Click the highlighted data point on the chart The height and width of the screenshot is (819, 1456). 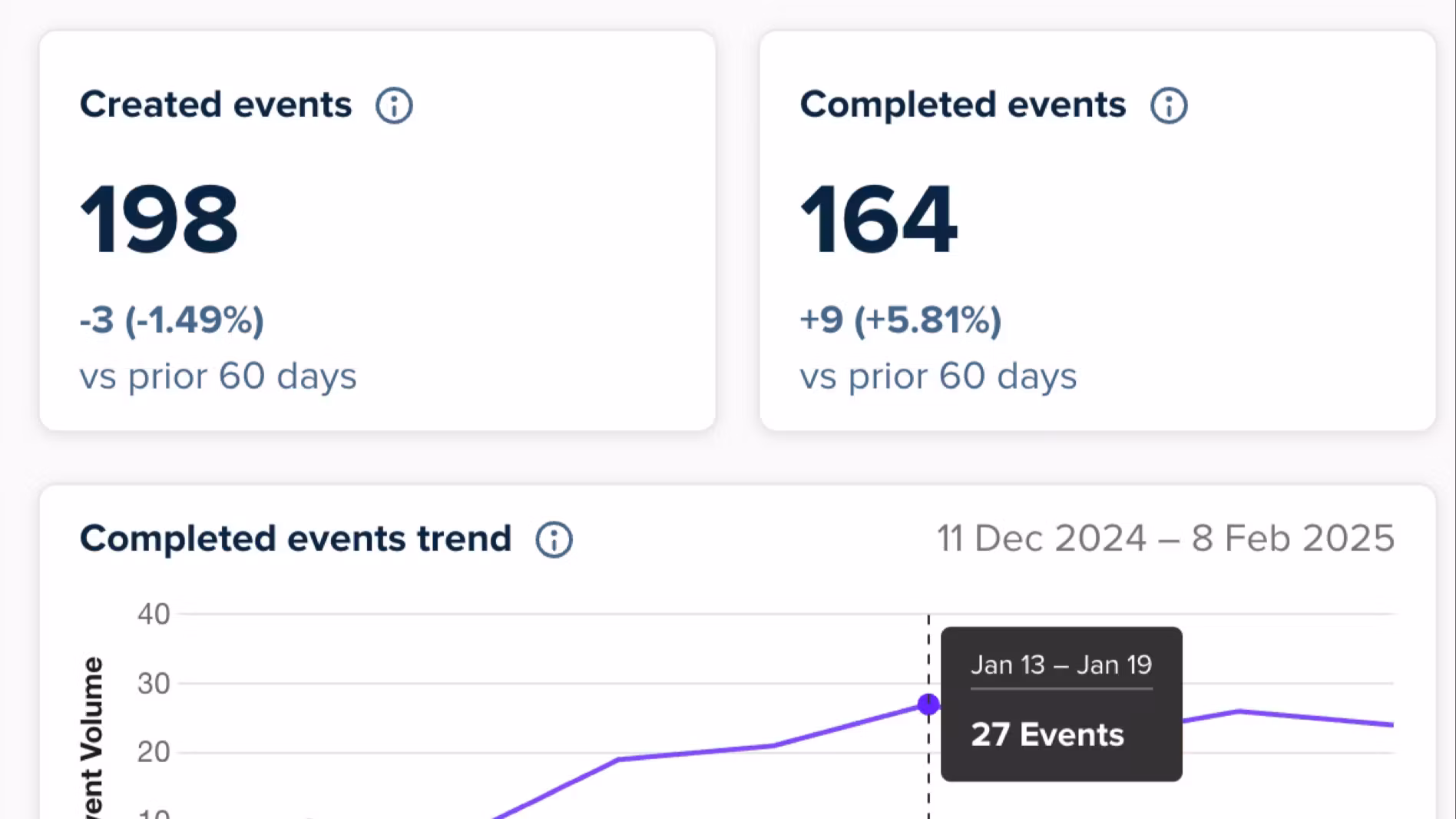(x=928, y=705)
